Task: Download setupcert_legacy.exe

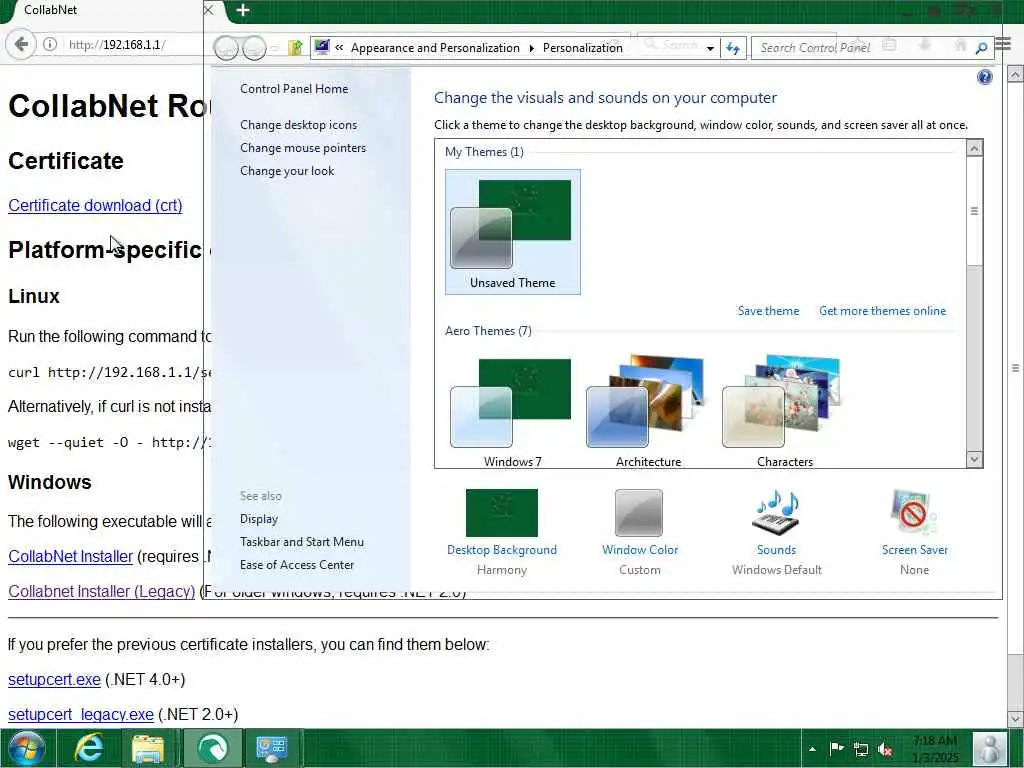Action: 80,714
